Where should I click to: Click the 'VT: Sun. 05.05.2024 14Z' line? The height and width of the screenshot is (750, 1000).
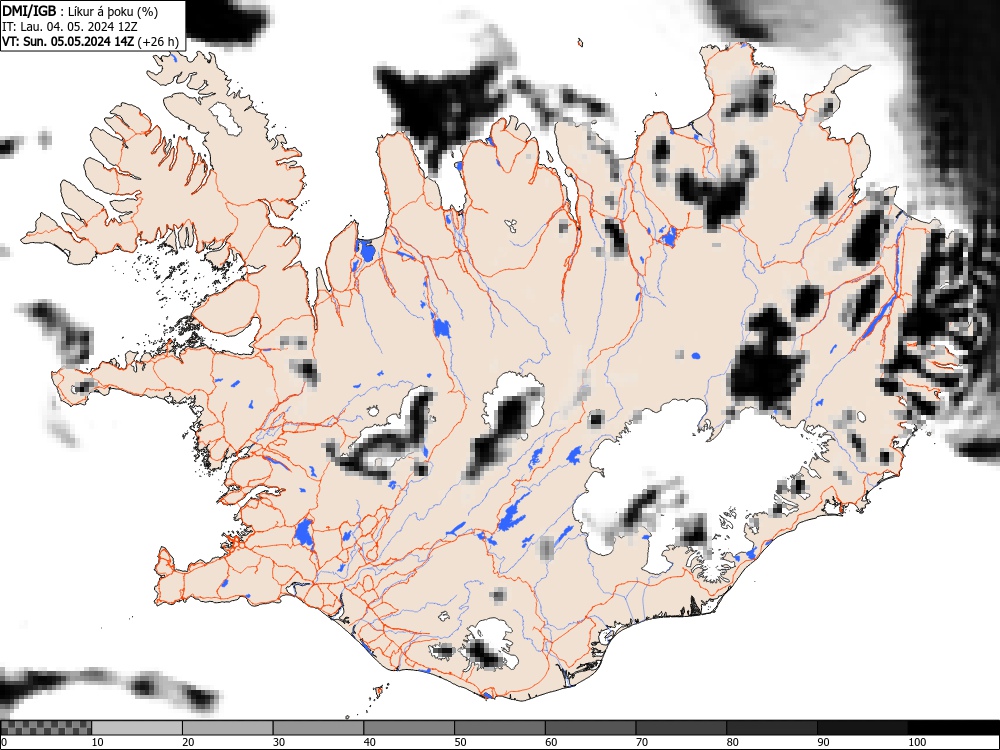(91, 41)
